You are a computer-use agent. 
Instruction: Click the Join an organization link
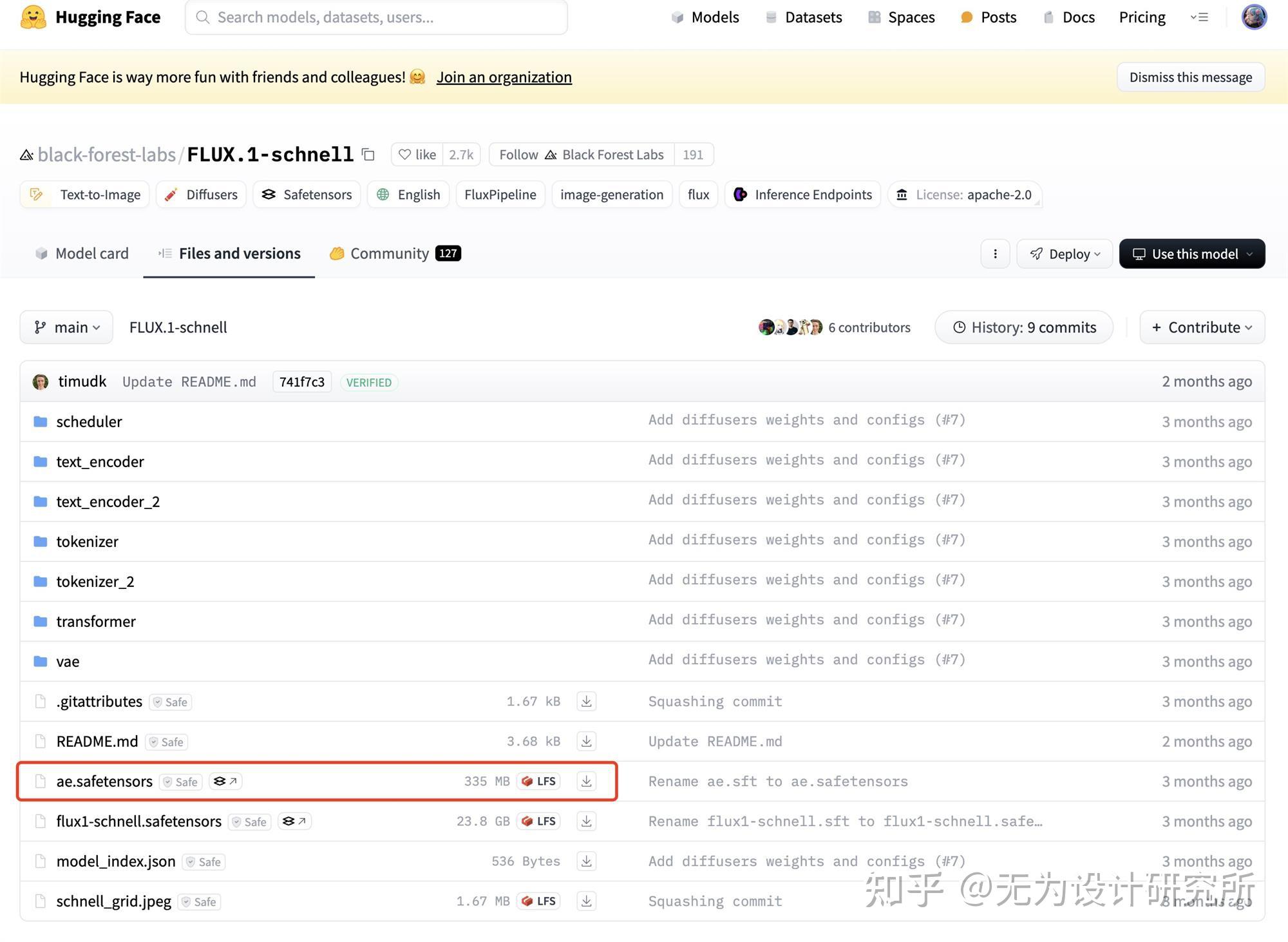point(504,77)
